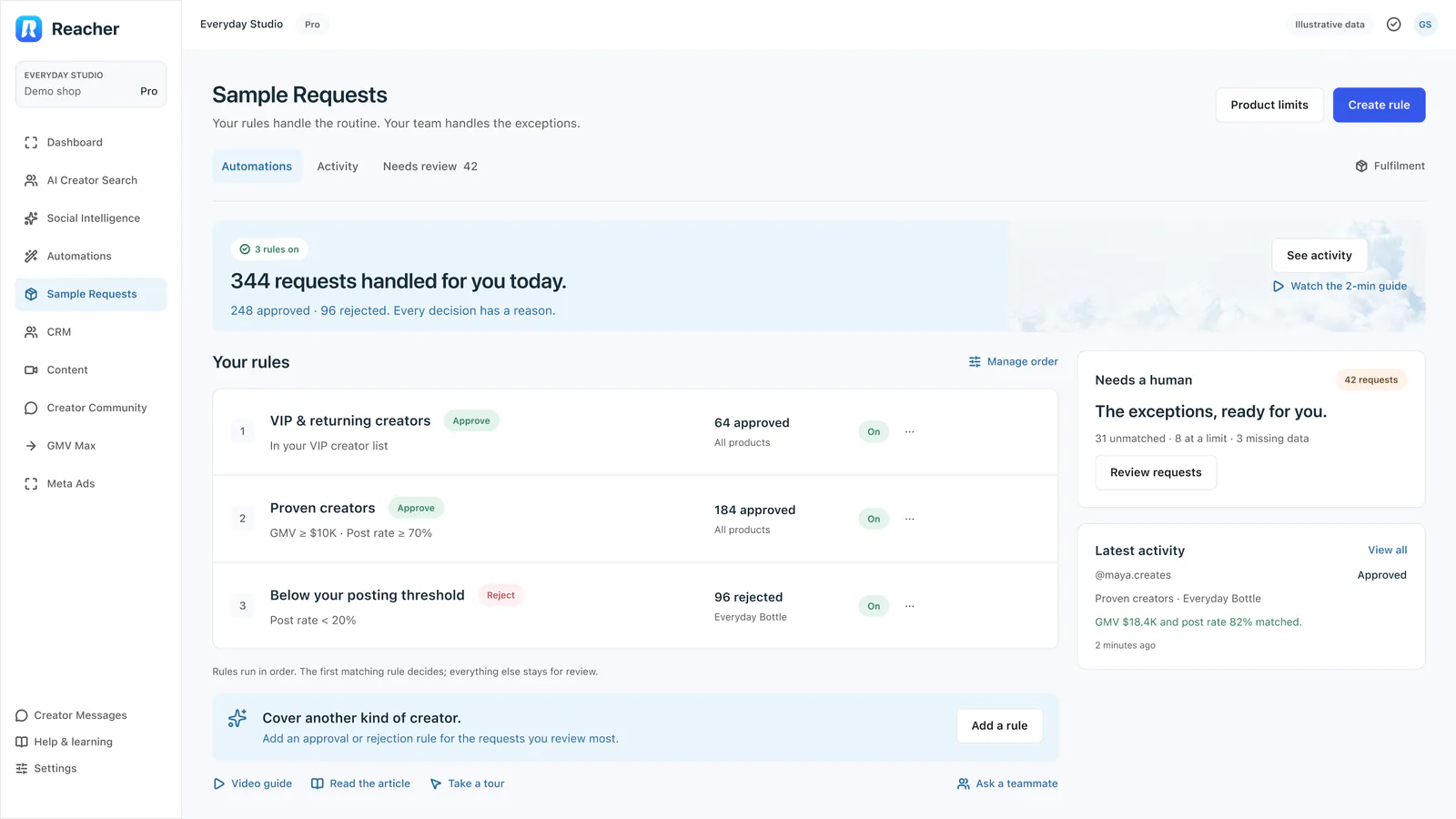Click the Review requests button
Viewport: 1456px width, 819px height.
(1156, 472)
